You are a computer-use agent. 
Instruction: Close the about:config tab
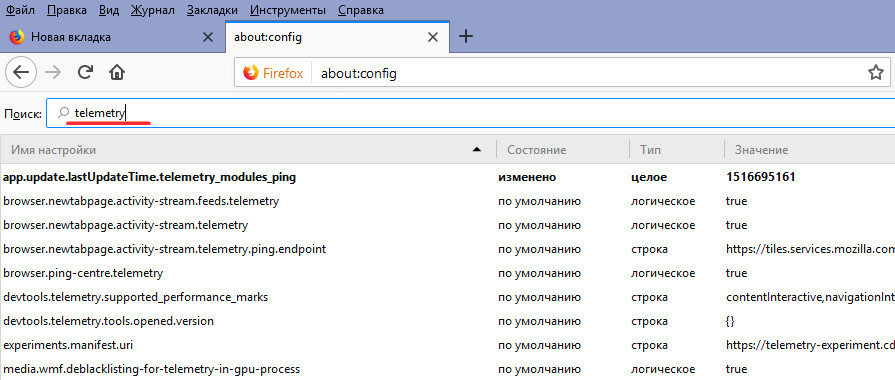433,38
